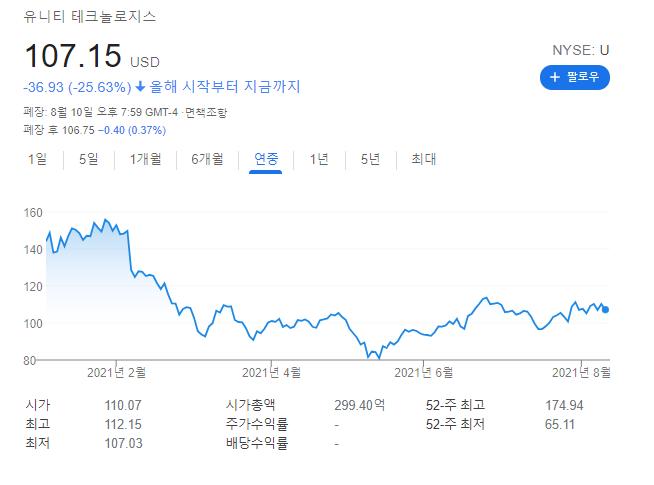Click the 100 y-axis label
Screen dimensions: 654x485
pyautogui.click(x=33, y=324)
